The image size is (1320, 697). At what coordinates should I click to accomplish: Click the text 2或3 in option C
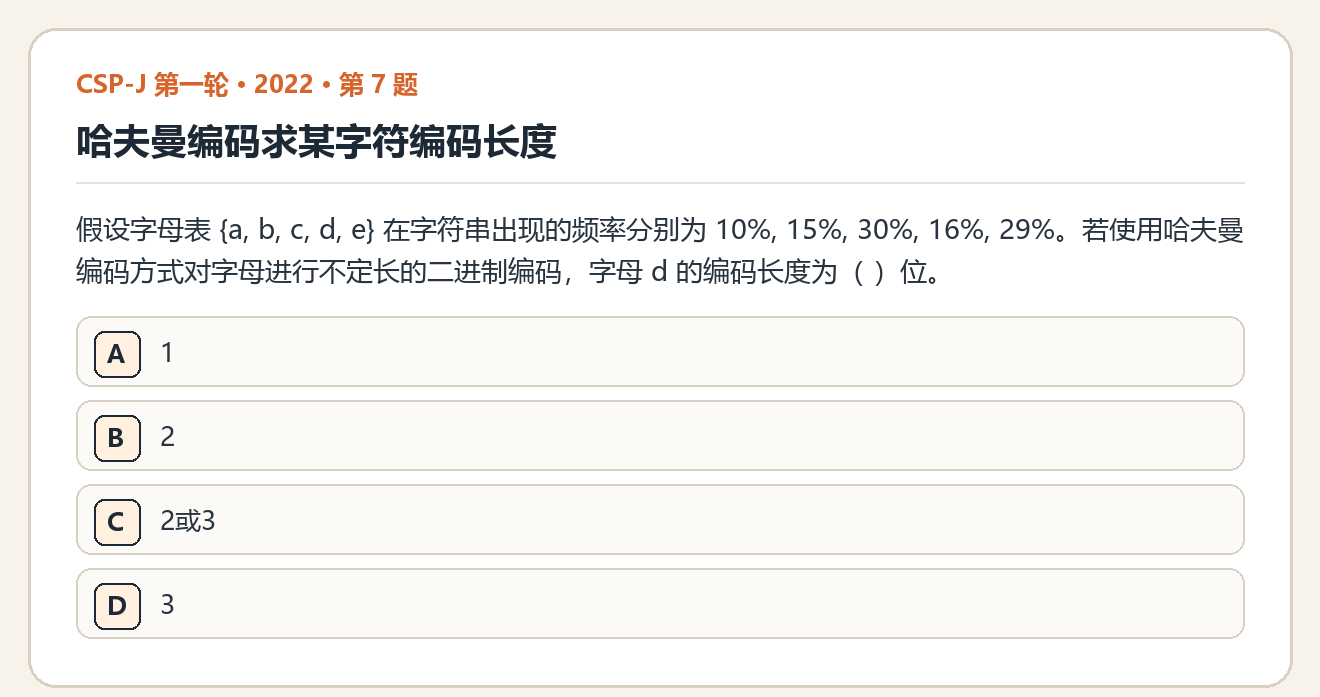(188, 521)
